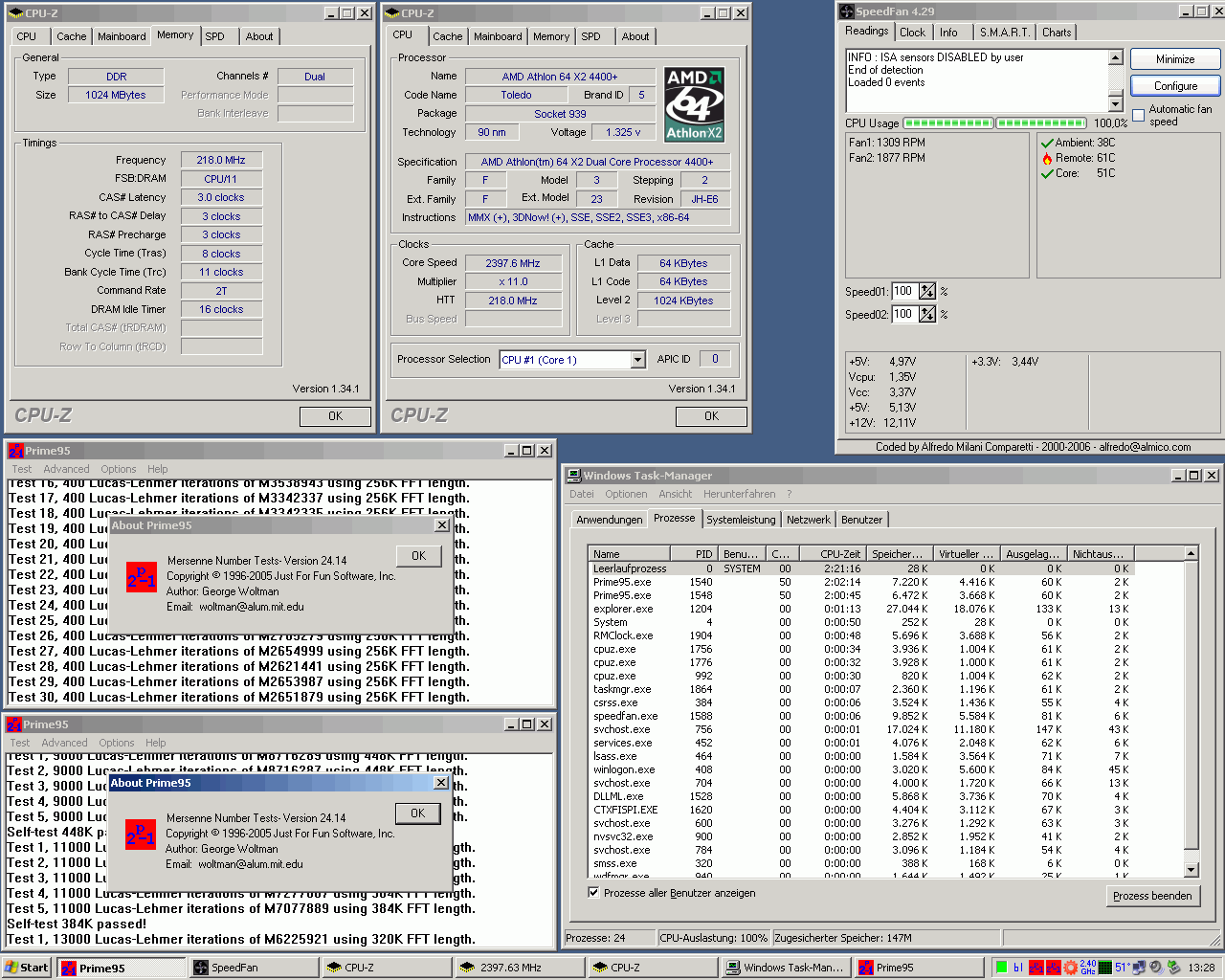Open Herunterfahren menu in Task-Manager
This screenshot has height=980, width=1225.
click(x=740, y=494)
